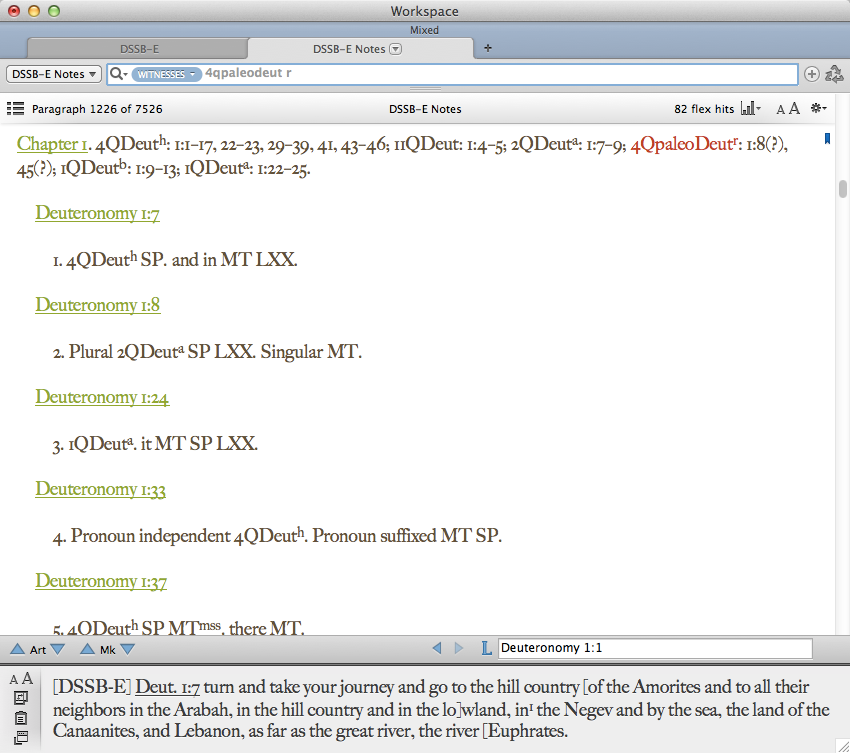Screen dimensions: 850x753
Task: Add a new tab with plus
Action: click(488, 48)
